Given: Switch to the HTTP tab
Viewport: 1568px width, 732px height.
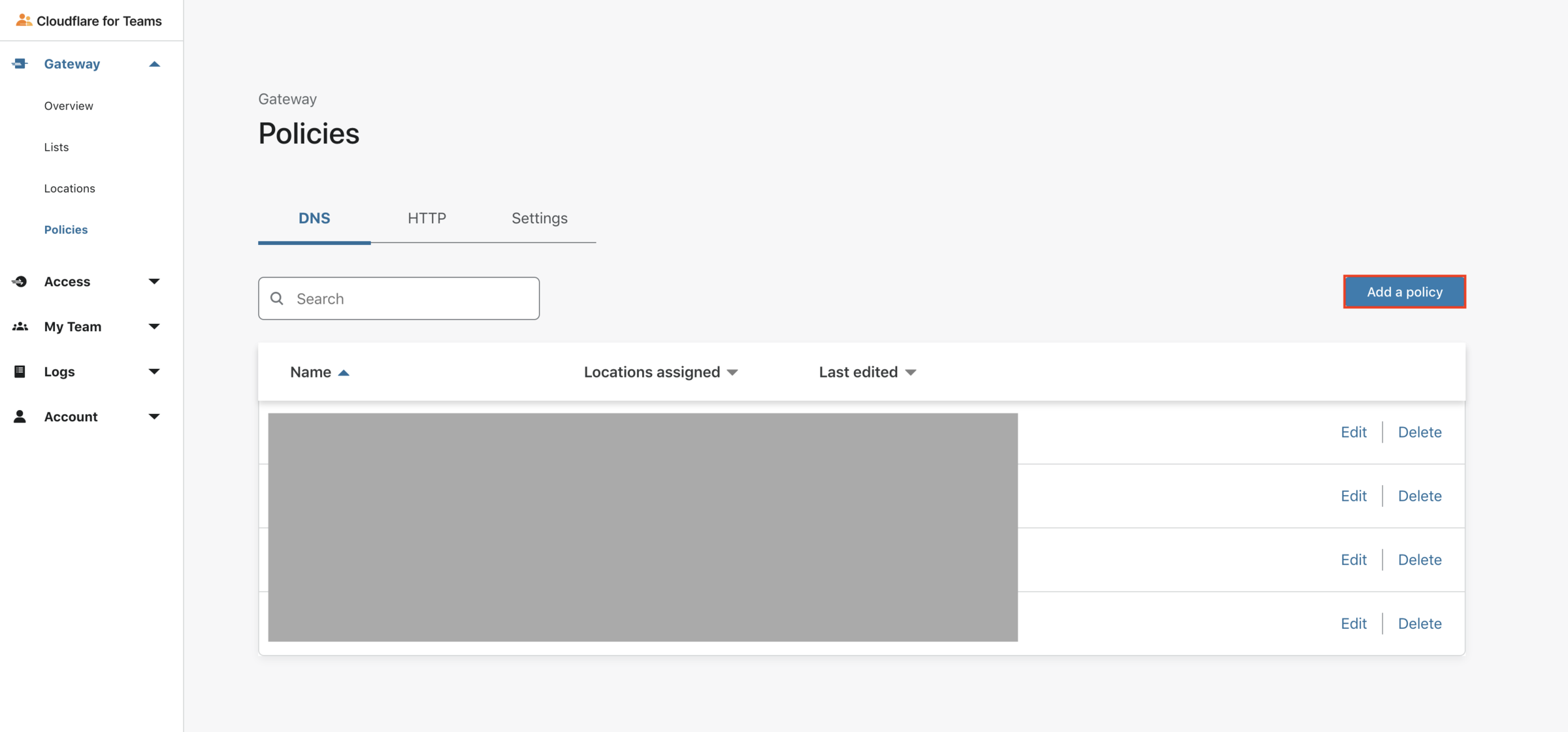Looking at the screenshot, I should [427, 218].
